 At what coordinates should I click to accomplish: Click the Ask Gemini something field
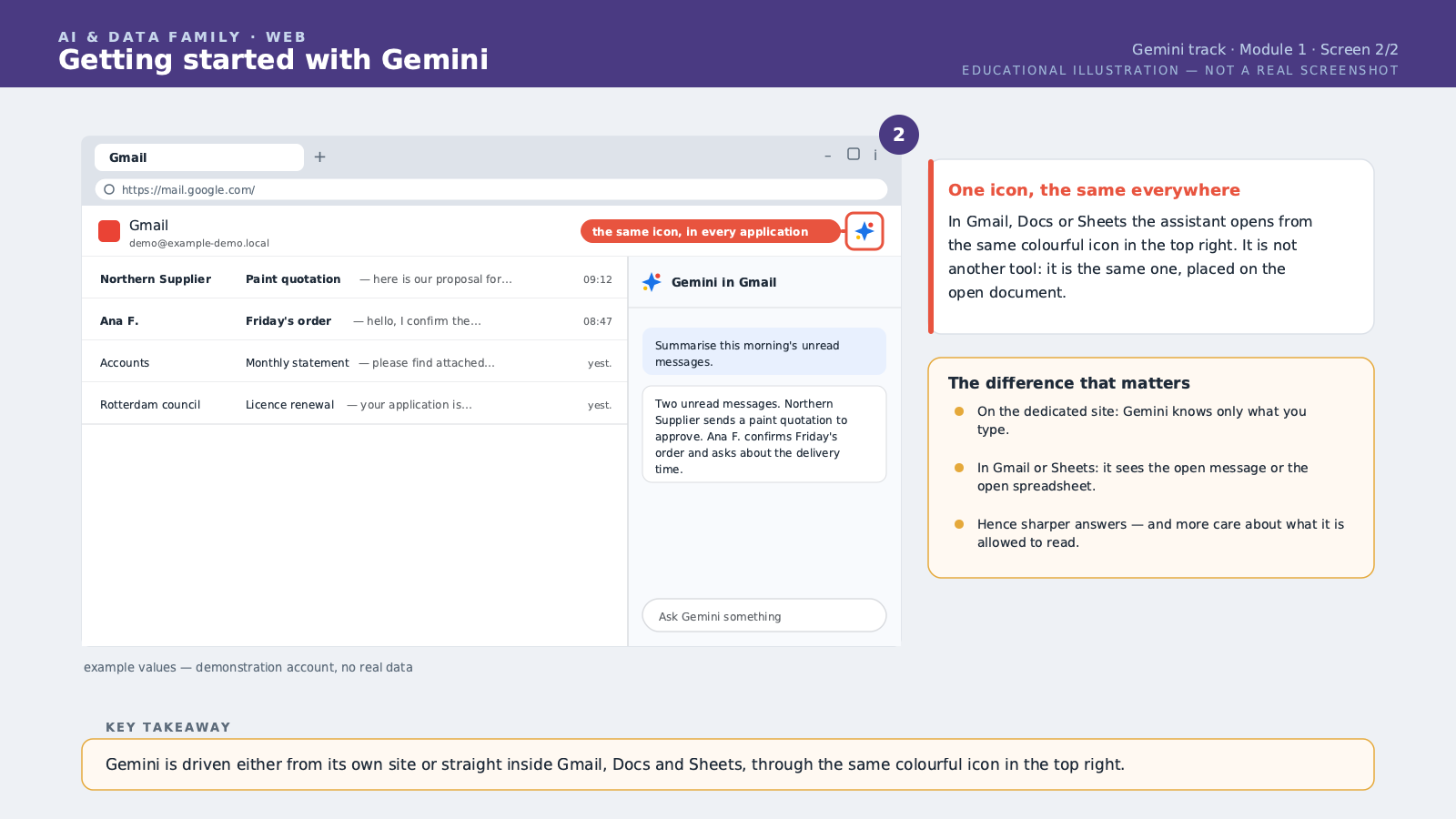pos(764,616)
